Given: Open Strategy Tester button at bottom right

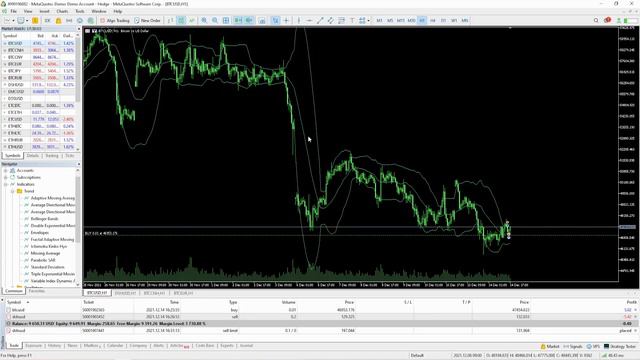Looking at the screenshot, I should click(620, 347).
